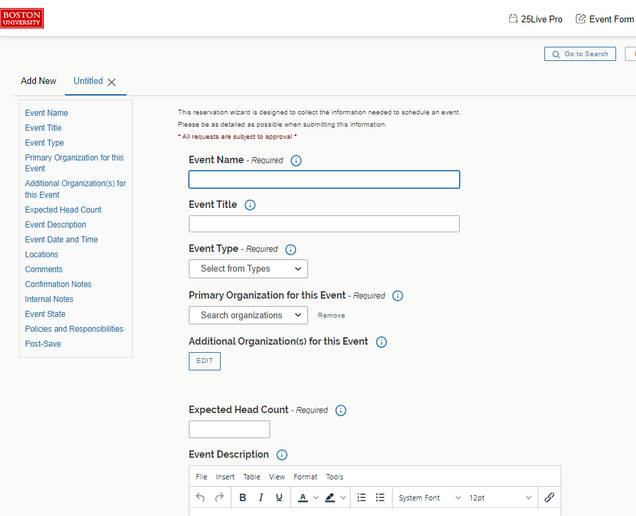This screenshot has width=636, height=516.
Task: Click the undo arrow in the editor
Action: click(x=200, y=497)
